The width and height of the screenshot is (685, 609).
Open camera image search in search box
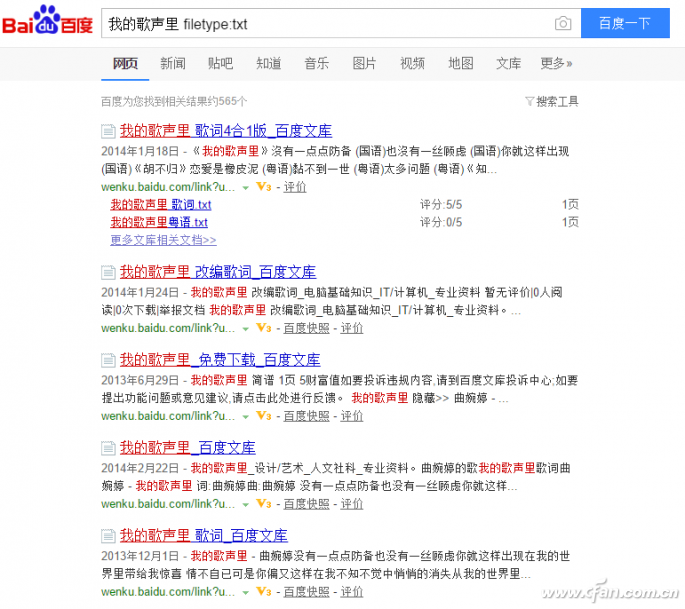[563, 23]
